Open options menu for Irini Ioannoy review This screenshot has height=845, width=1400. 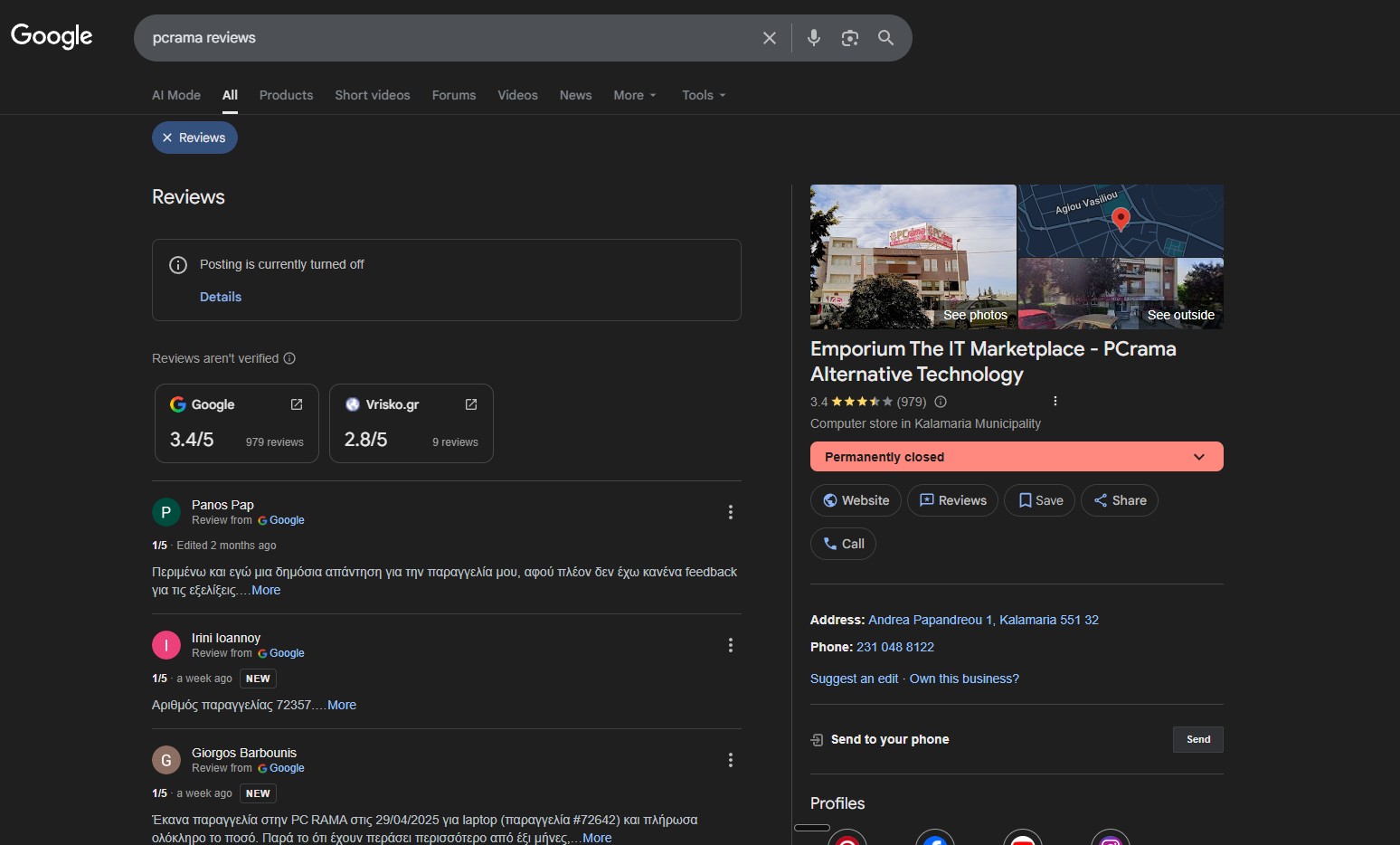pyautogui.click(x=730, y=645)
